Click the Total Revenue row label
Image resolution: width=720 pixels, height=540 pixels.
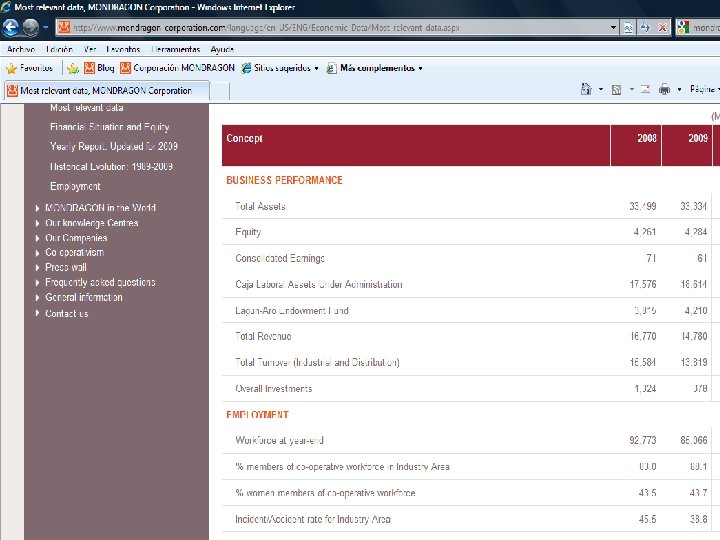click(x=263, y=337)
